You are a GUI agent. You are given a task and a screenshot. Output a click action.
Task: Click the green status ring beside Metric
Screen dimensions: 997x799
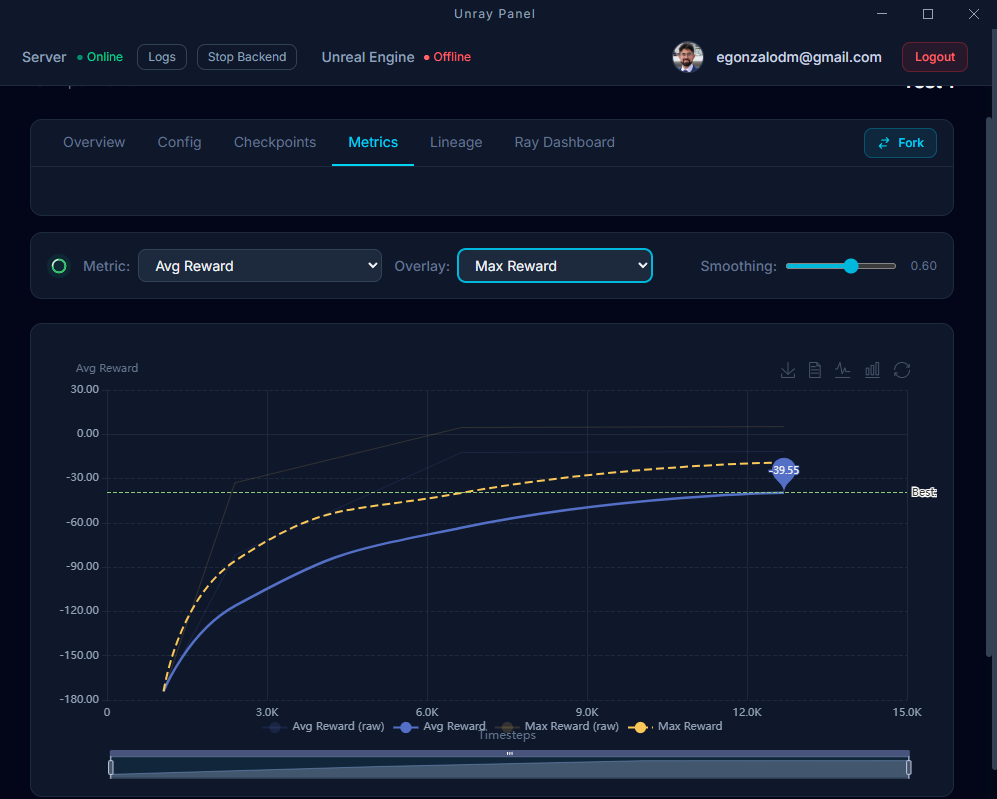click(x=59, y=266)
